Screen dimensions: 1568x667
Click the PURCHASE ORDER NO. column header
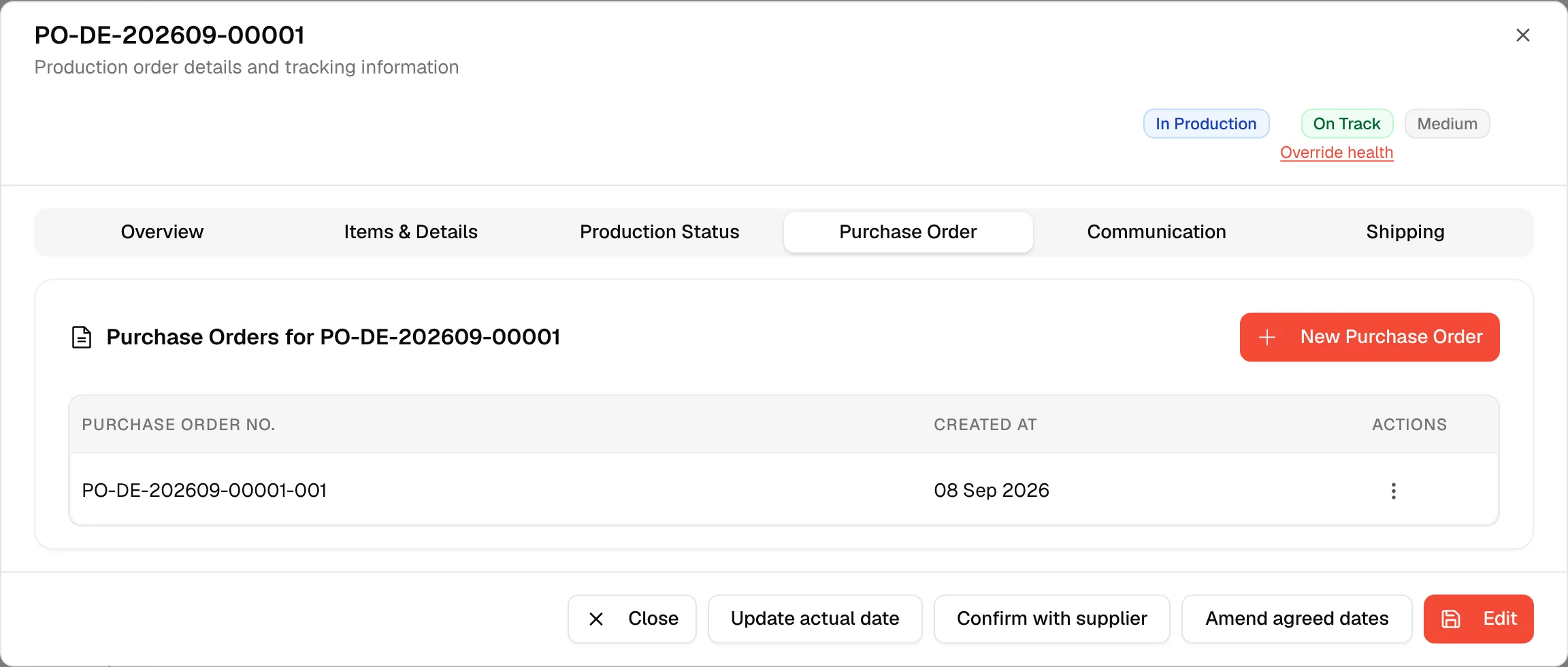coord(178,425)
